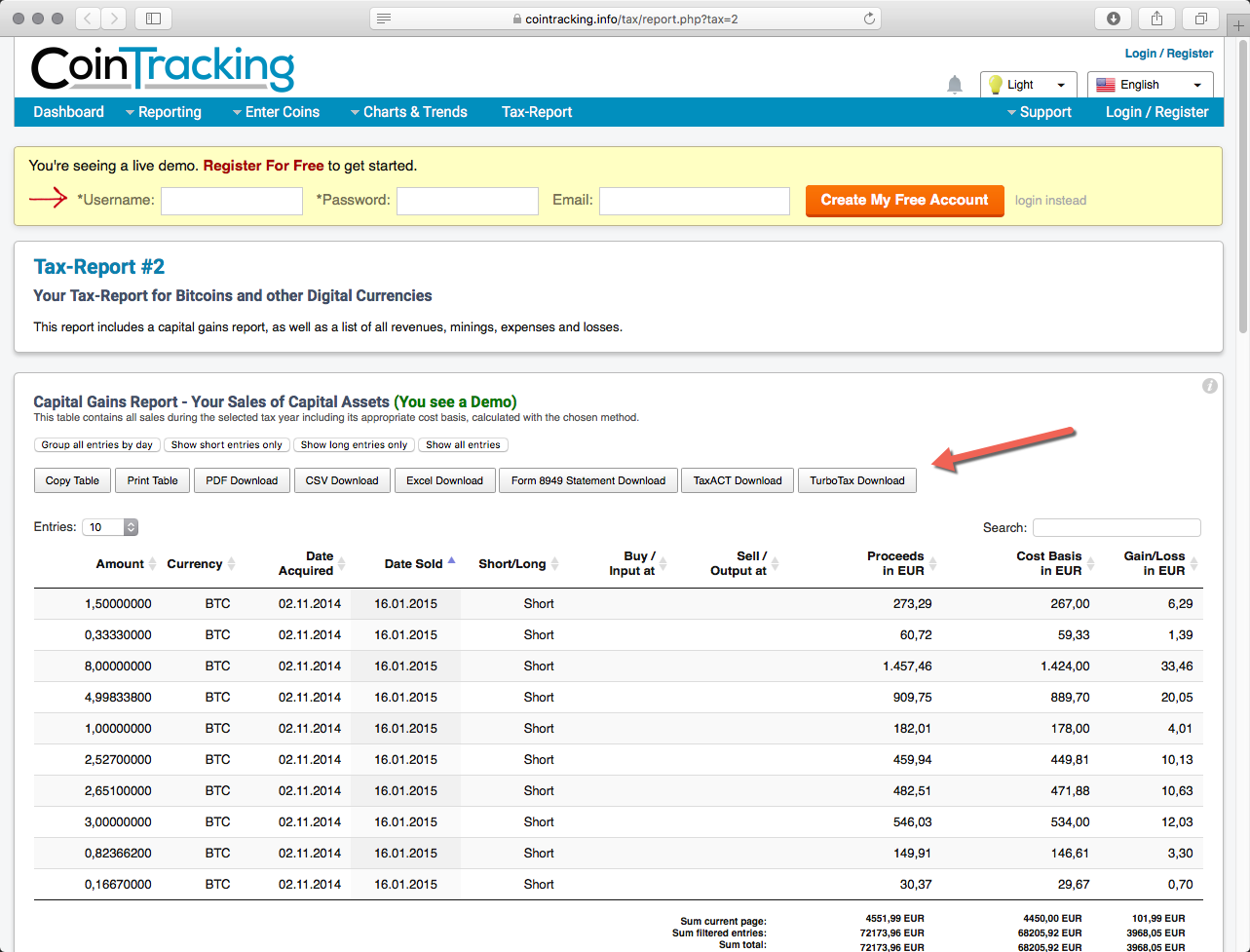Open the Tax-Report menu item

pos(537,112)
